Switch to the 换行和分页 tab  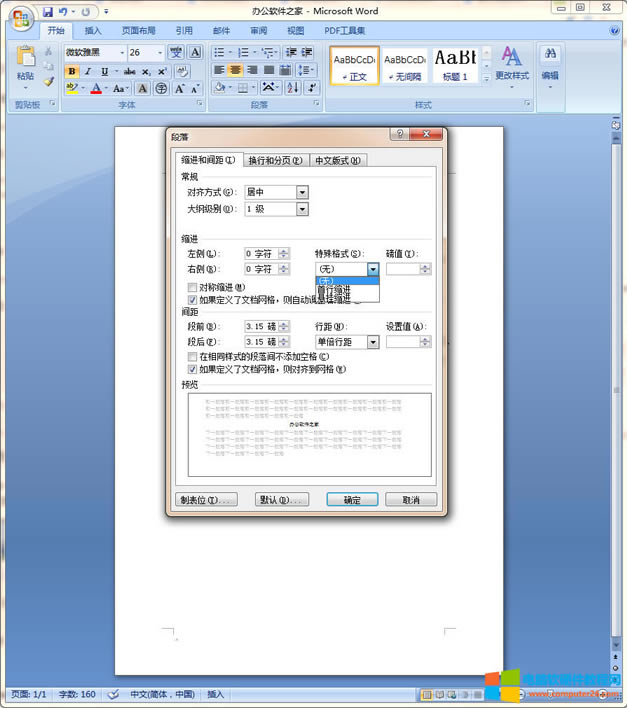pyautogui.click(x=274, y=160)
